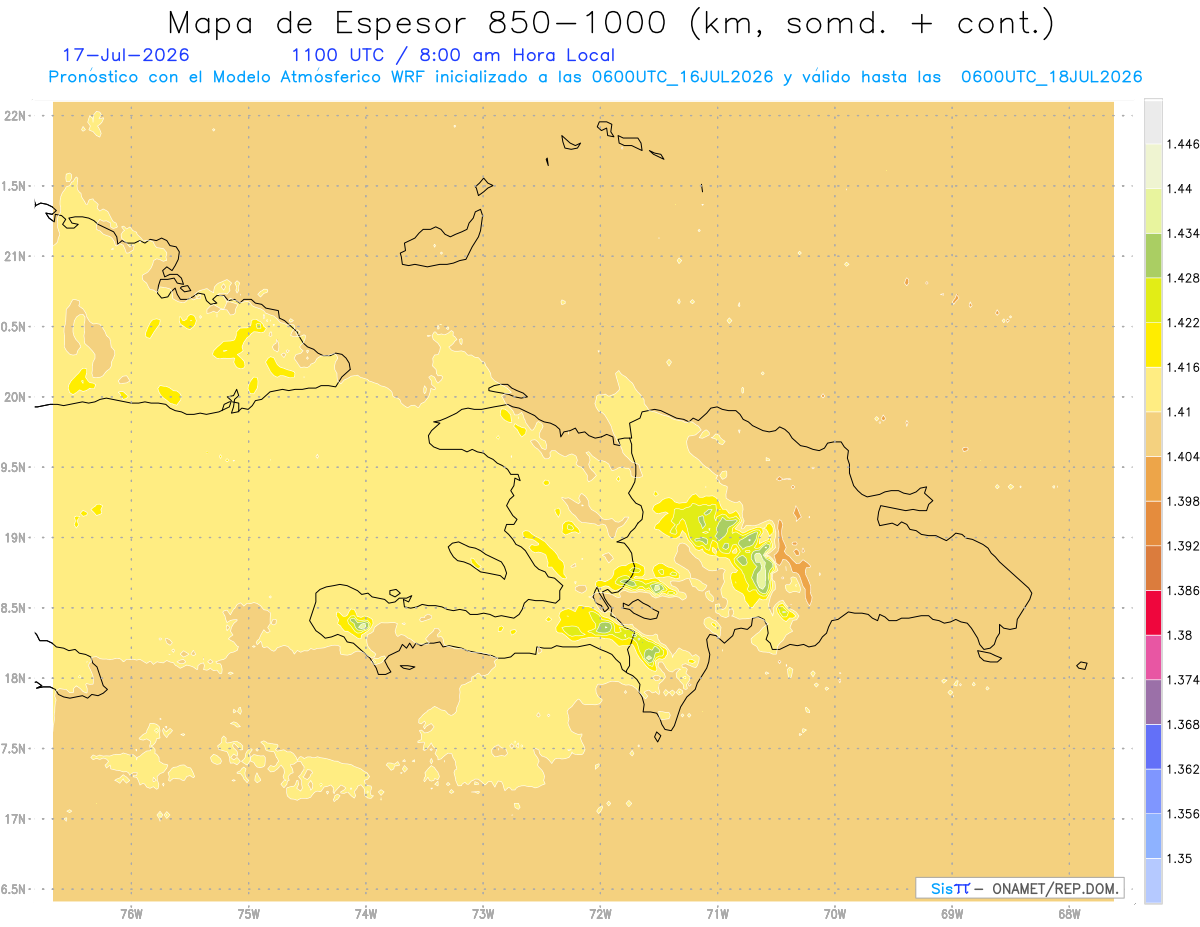Click the latitude label "22N"
1200x927 pixels.
click(17, 116)
